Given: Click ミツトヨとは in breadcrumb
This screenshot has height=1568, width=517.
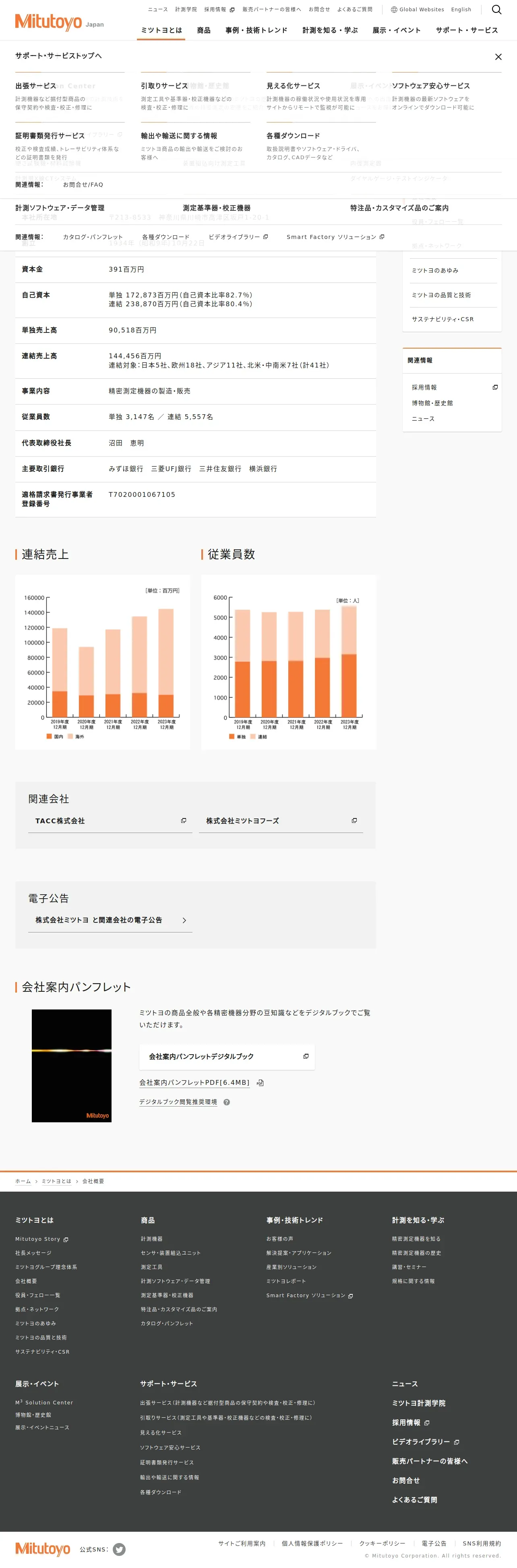Looking at the screenshot, I should point(56,1181).
